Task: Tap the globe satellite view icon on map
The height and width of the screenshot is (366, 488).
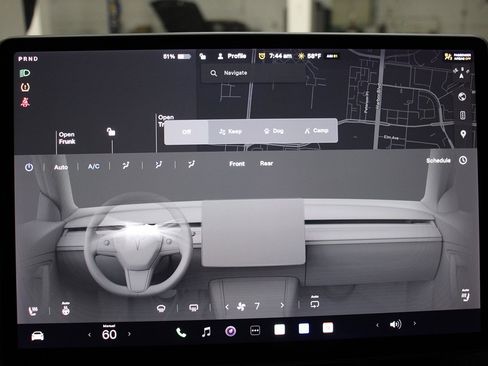Action: pos(462,97)
